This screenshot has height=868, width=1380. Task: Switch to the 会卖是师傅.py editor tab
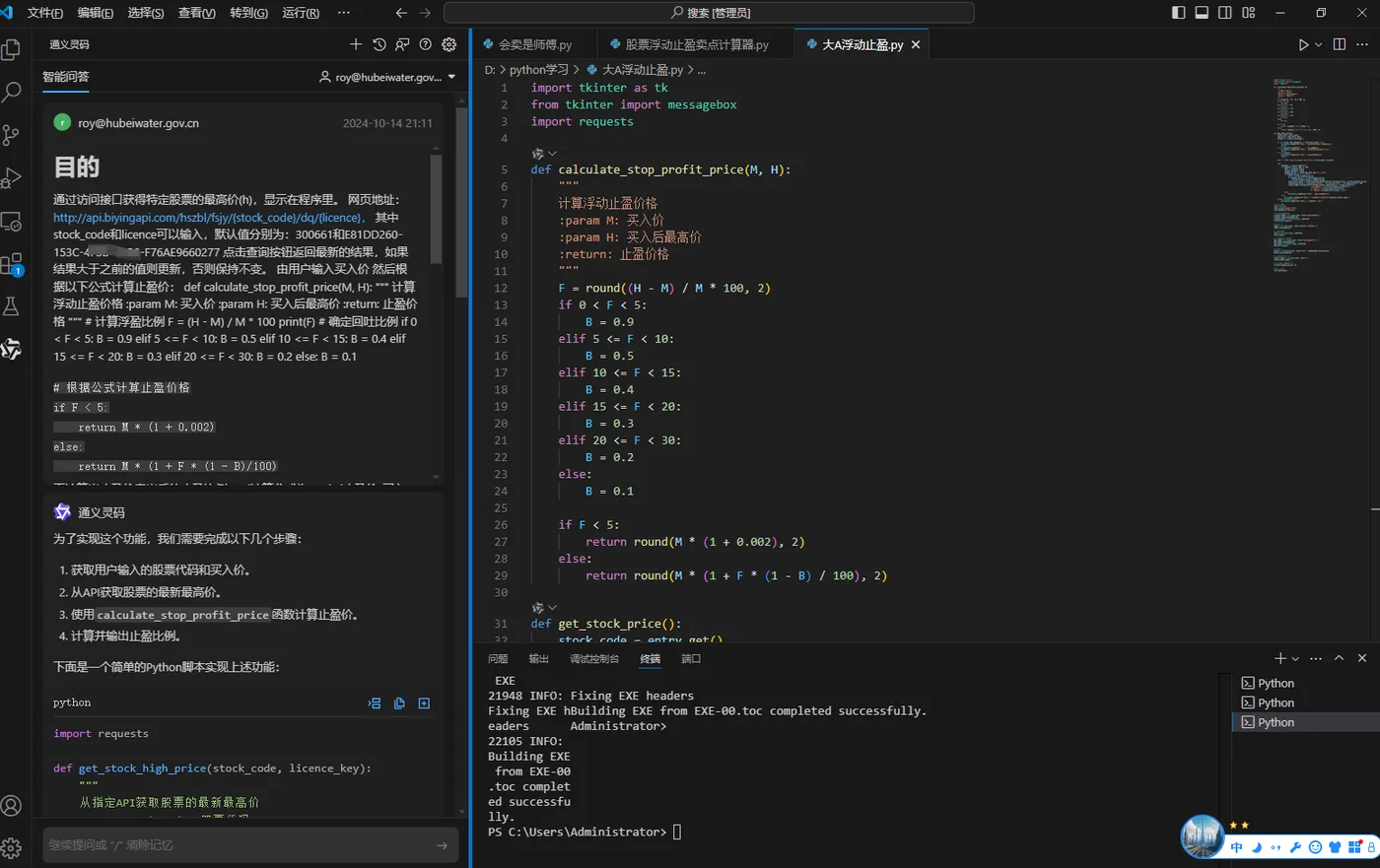click(x=534, y=44)
